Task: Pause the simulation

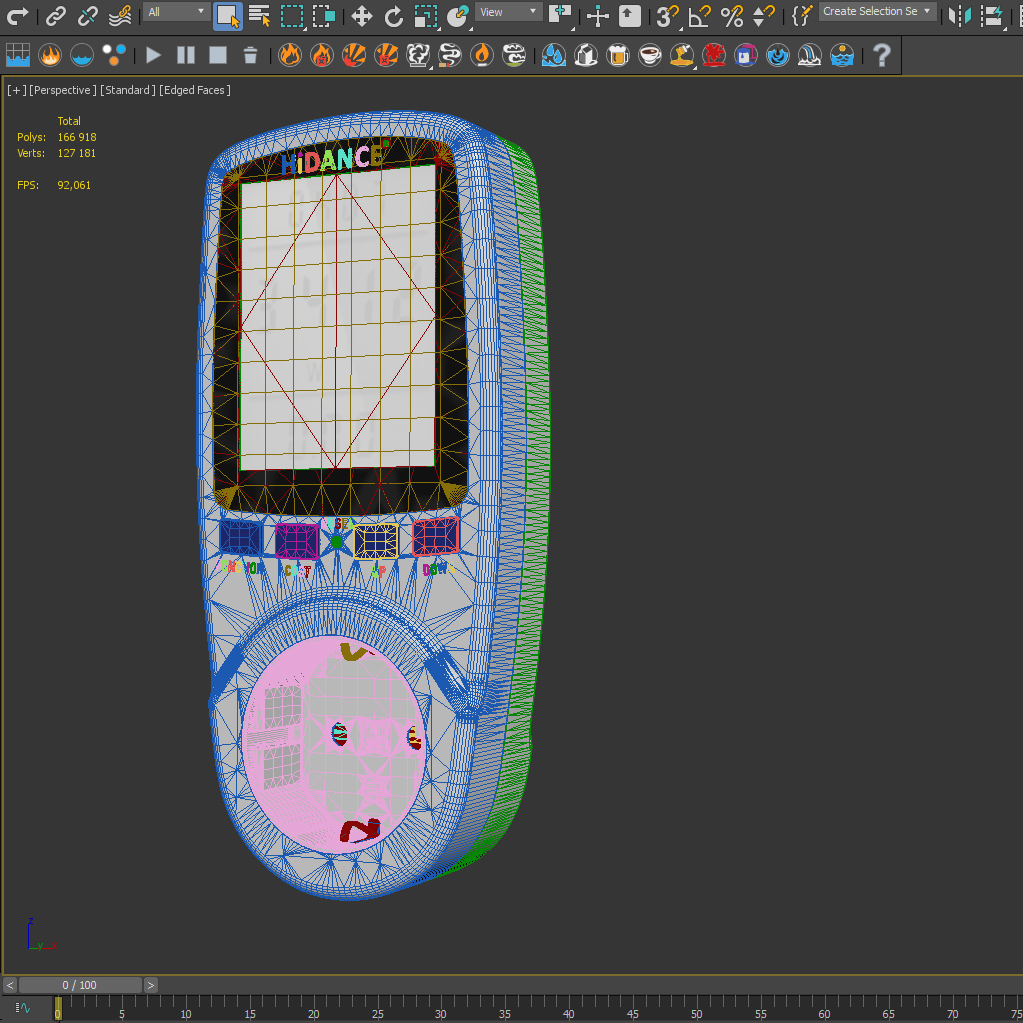Action: 186,55
